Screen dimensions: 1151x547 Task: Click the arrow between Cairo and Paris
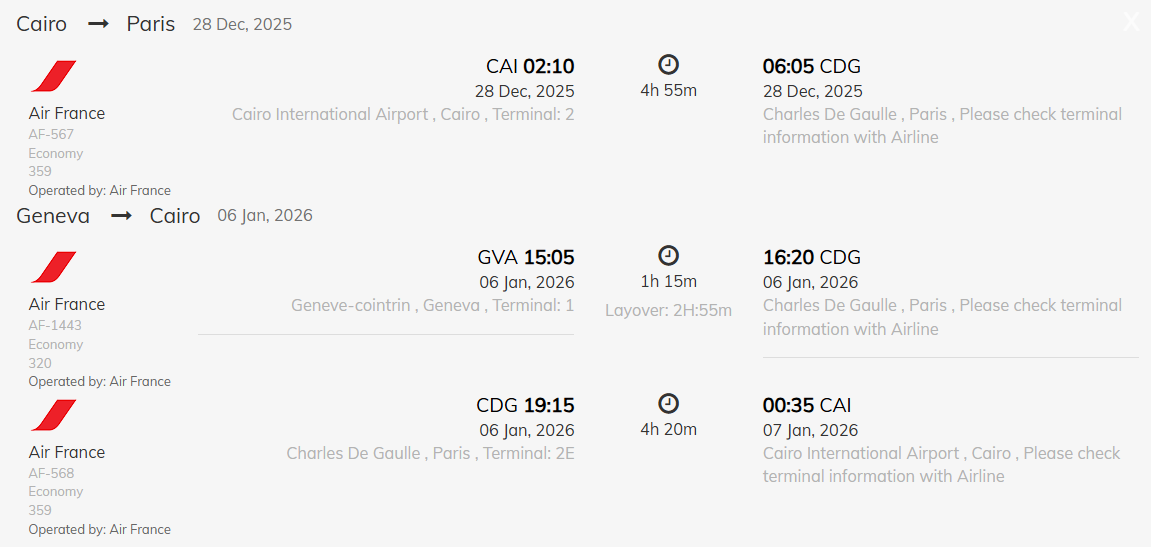click(98, 24)
